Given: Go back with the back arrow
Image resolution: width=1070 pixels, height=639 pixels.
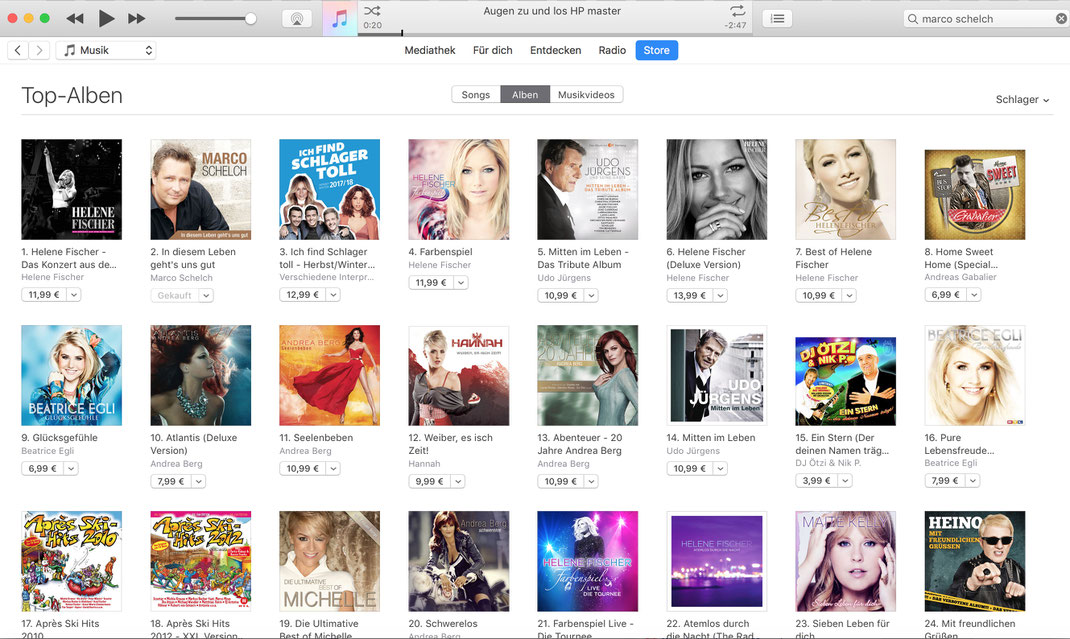Looking at the screenshot, I should [18, 50].
